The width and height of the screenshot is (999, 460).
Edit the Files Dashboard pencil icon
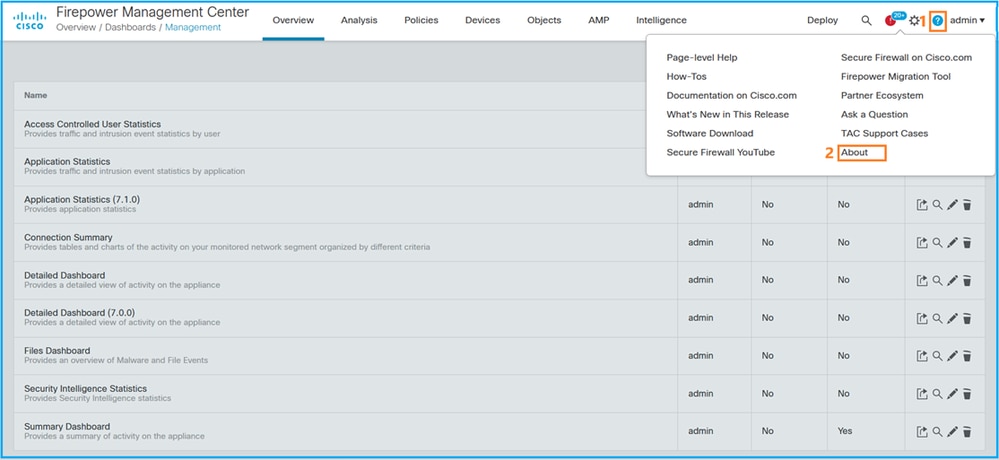tap(952, 356)
